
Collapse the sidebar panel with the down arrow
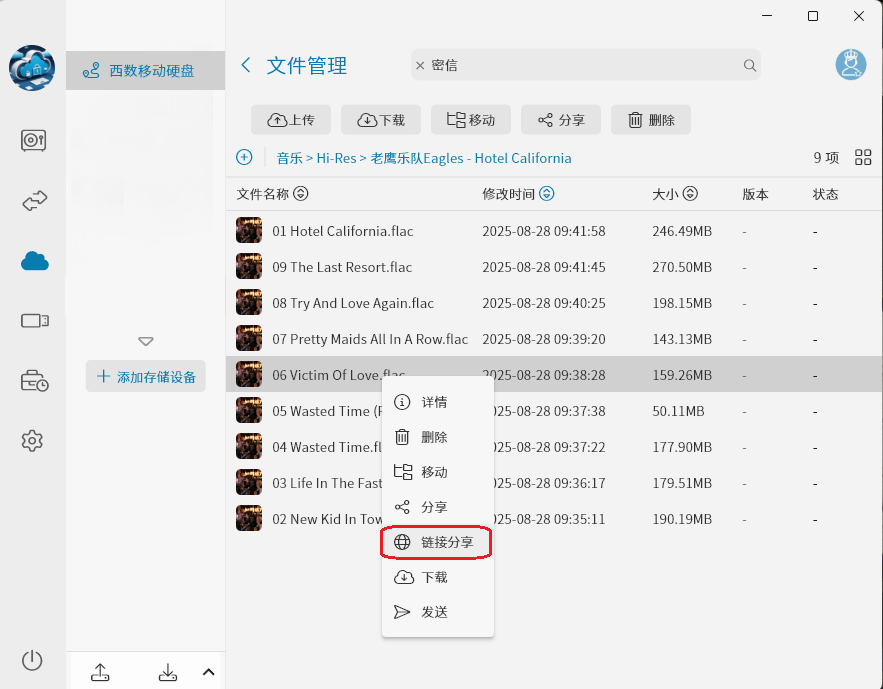tap(146, 341)
